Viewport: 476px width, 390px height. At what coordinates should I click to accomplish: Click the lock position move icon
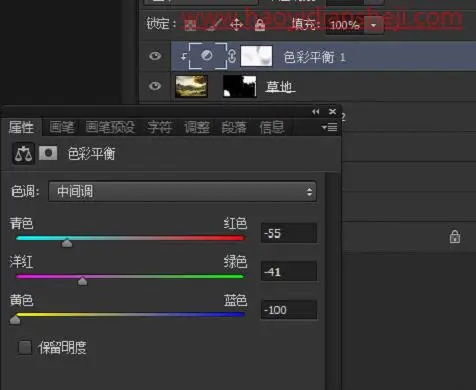[236, 25]
